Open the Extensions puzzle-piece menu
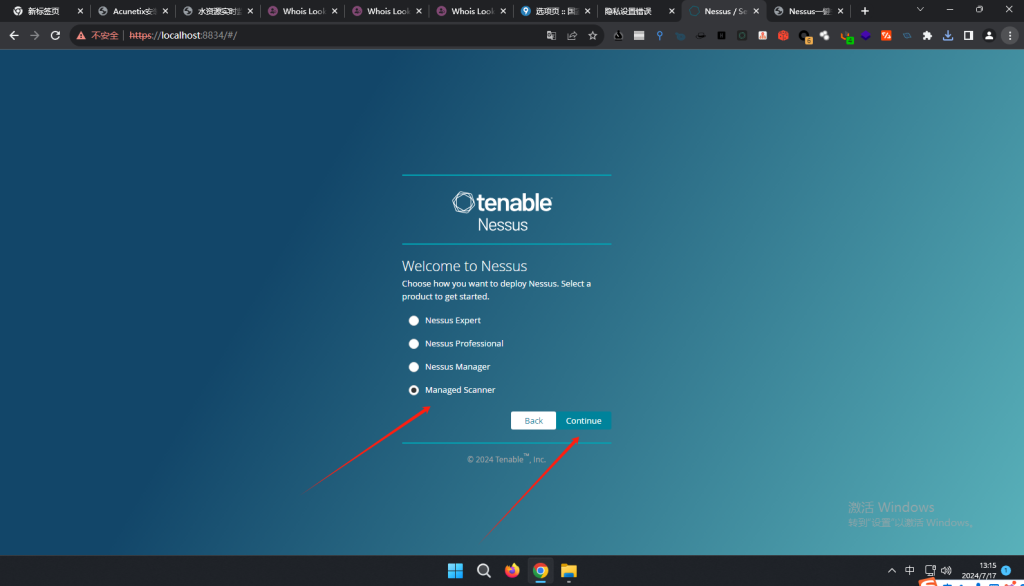The image size is (1024, 586). [927, 35]
